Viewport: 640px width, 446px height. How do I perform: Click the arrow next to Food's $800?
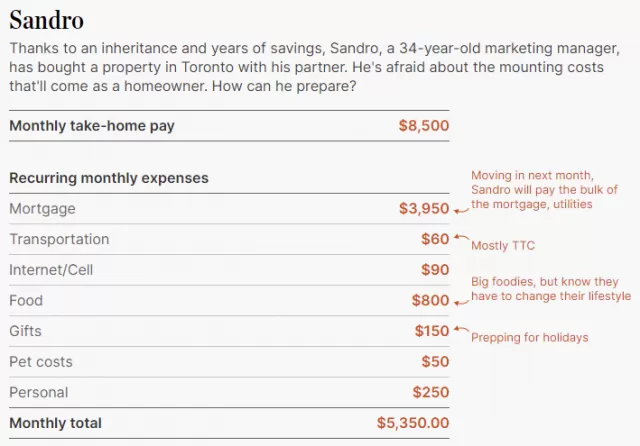click(x=462, y=302)
